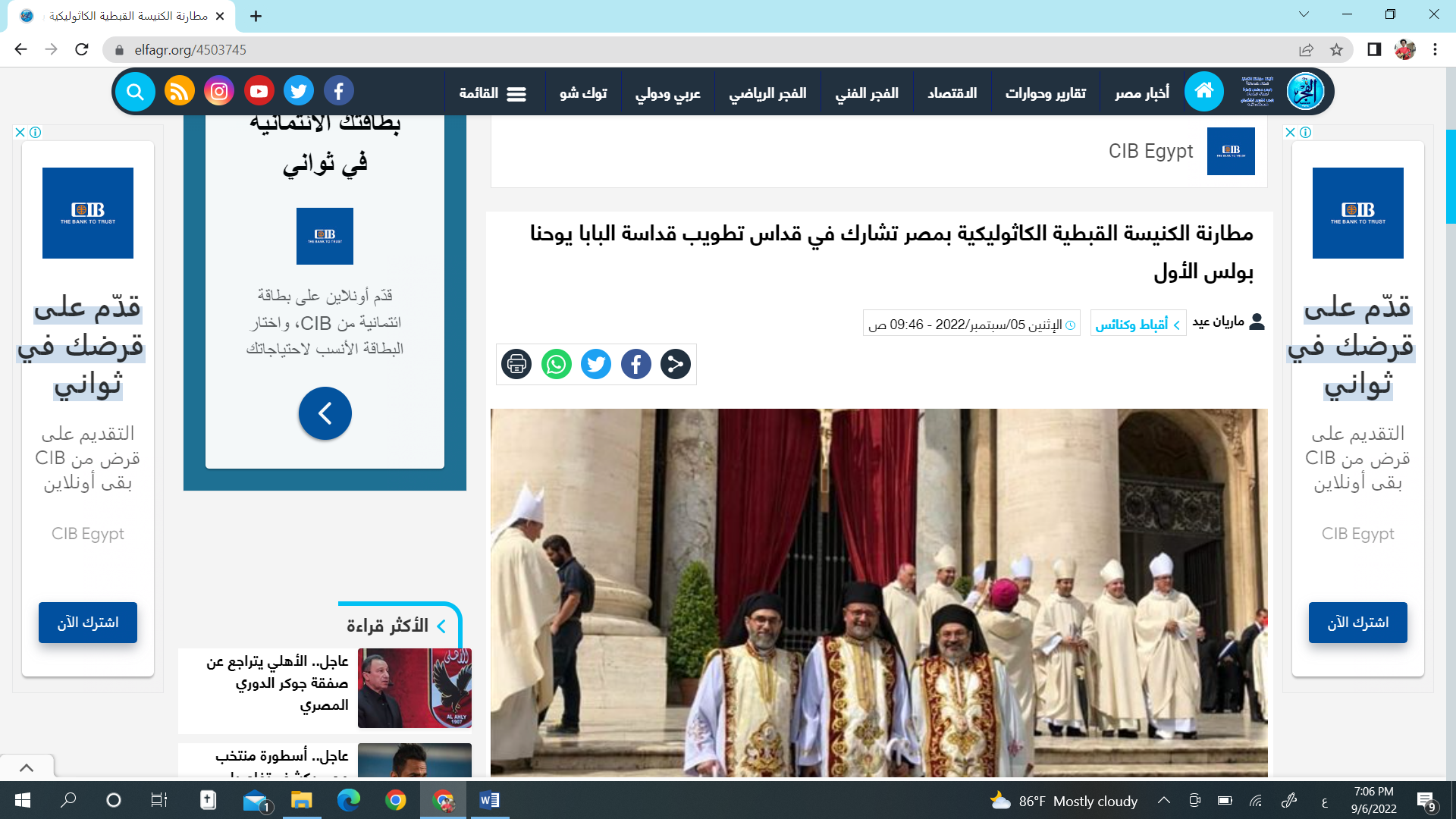Click the share-page icon in the address bar
Image resolution: width=1456 pixels, height=819 pixels.
coord(1306,49)
